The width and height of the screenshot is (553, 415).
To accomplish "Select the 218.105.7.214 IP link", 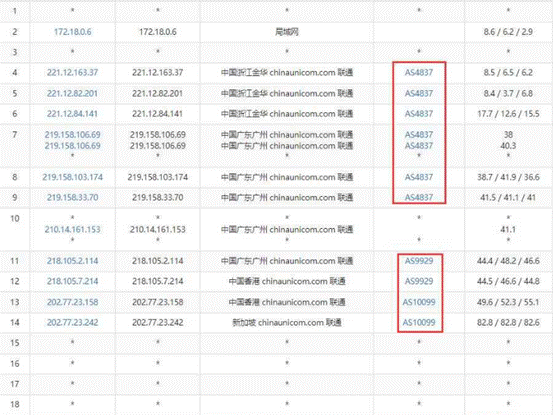I will pyautogui.click(x=72, y=281).
